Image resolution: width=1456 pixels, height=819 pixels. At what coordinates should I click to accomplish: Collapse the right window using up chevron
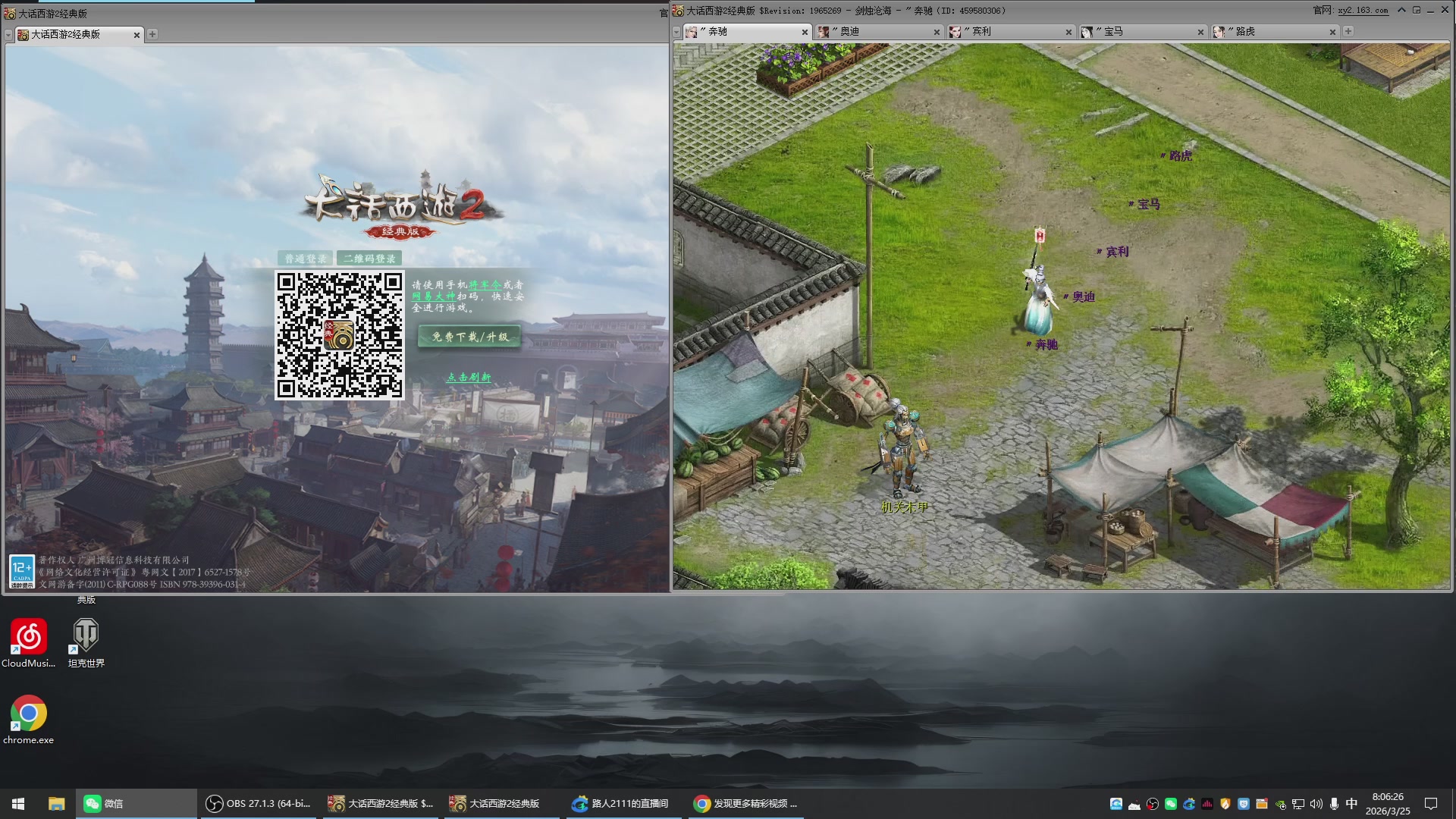tap(1401, 11)
